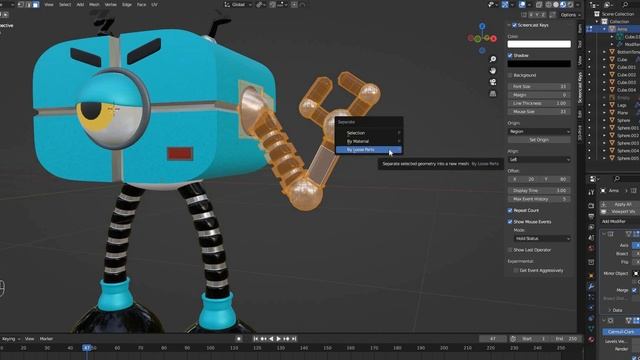The height and width of the screenshot is (360, 640).
Task: Click the Display Time value field
Action: pyautogui.click(x=539, y=191)
